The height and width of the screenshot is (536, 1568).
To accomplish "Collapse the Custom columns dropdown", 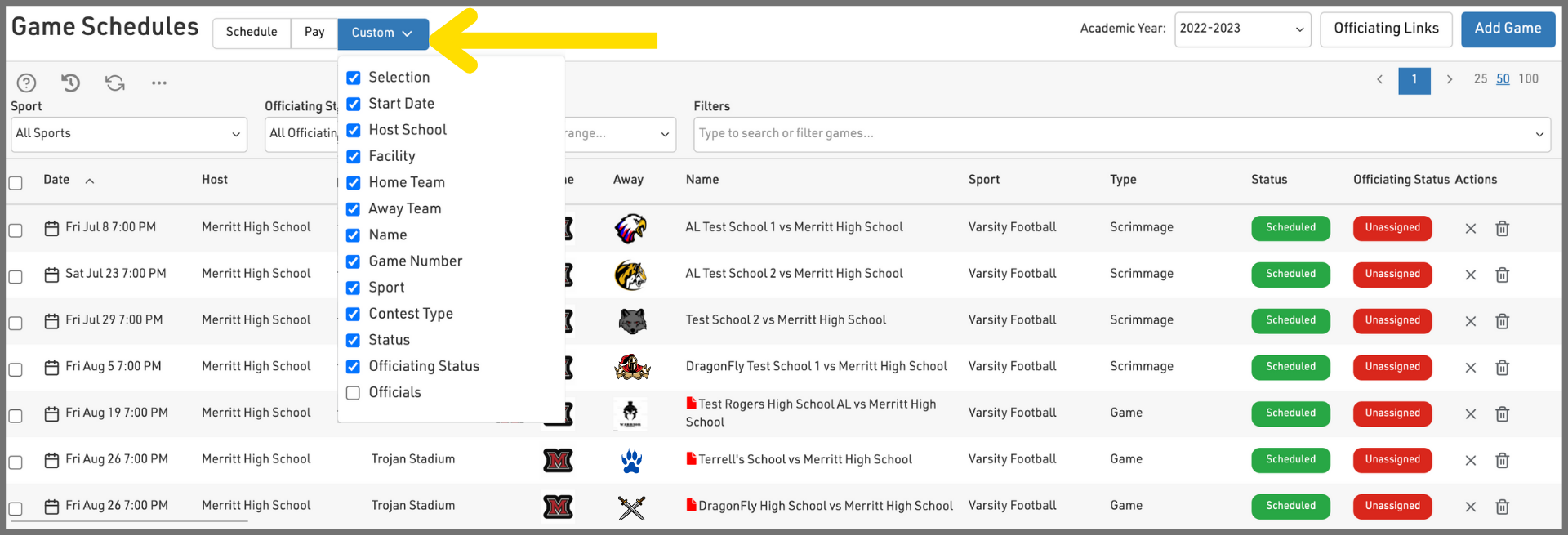I will point(382,33).
